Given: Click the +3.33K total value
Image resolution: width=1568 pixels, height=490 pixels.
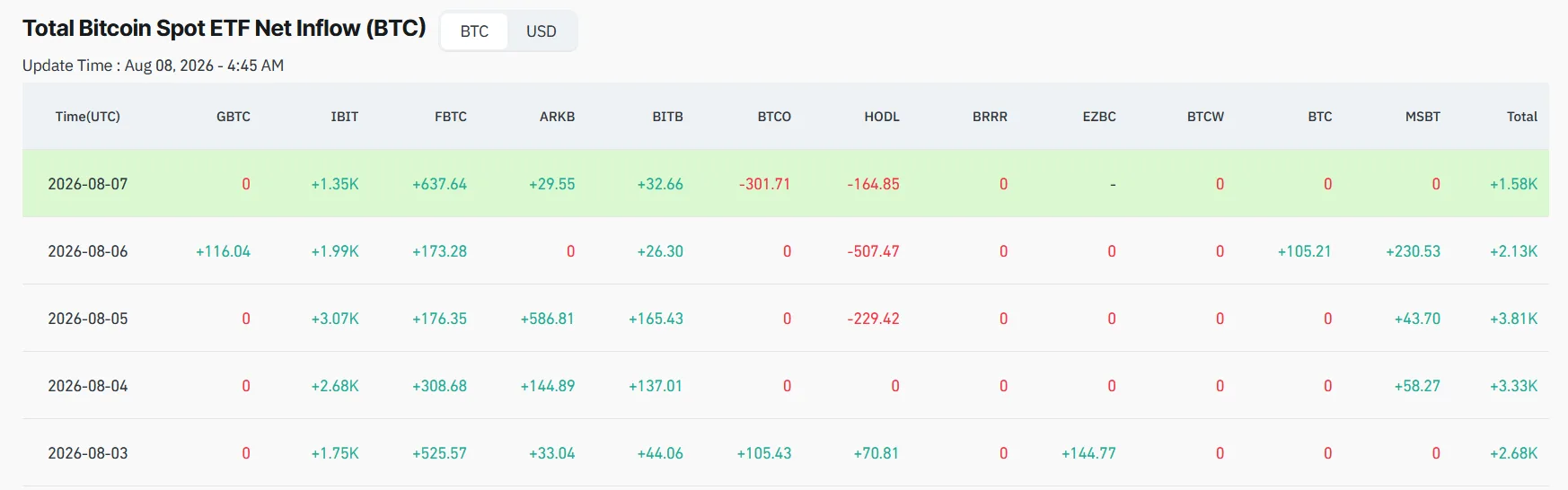Looking at the screenshot, I should 1513,386.
